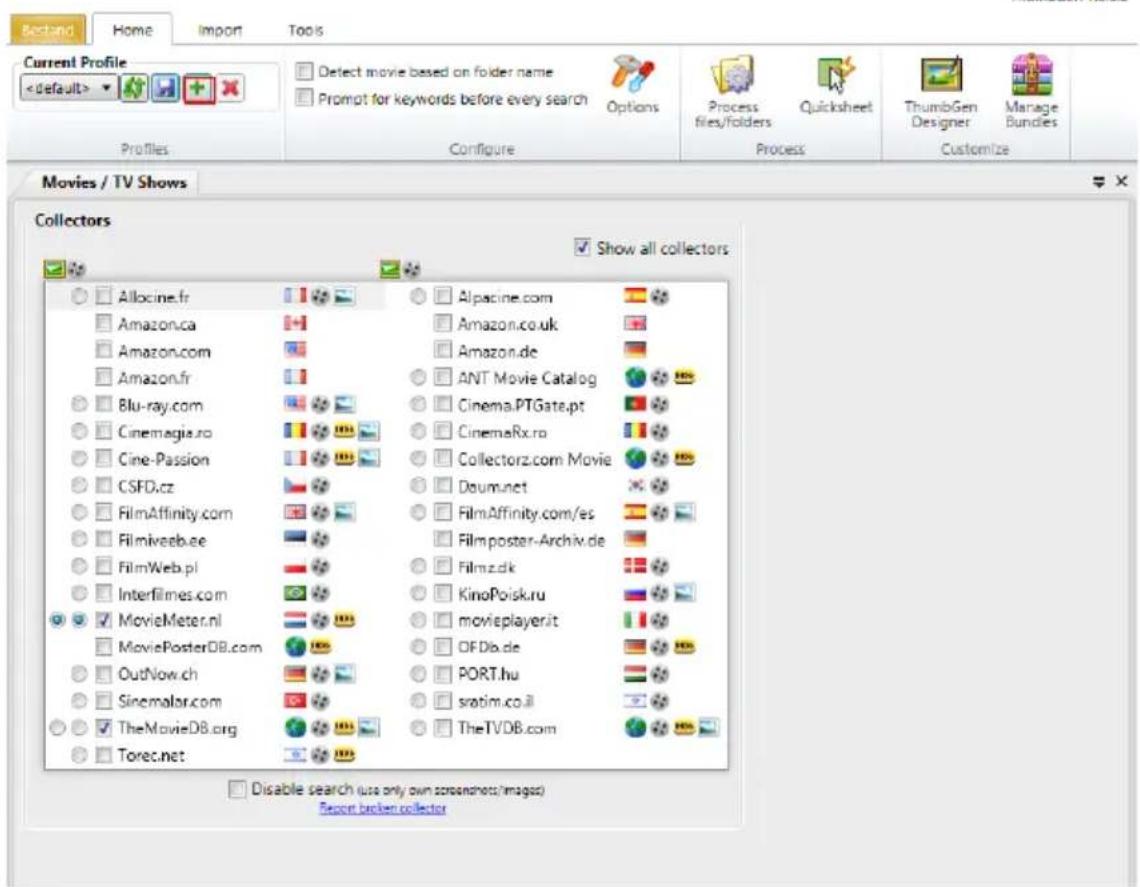Check the OutNow.ch collector checkbox
The width and height of the screenshot is (1140, 887).
(x=104, y=673)
